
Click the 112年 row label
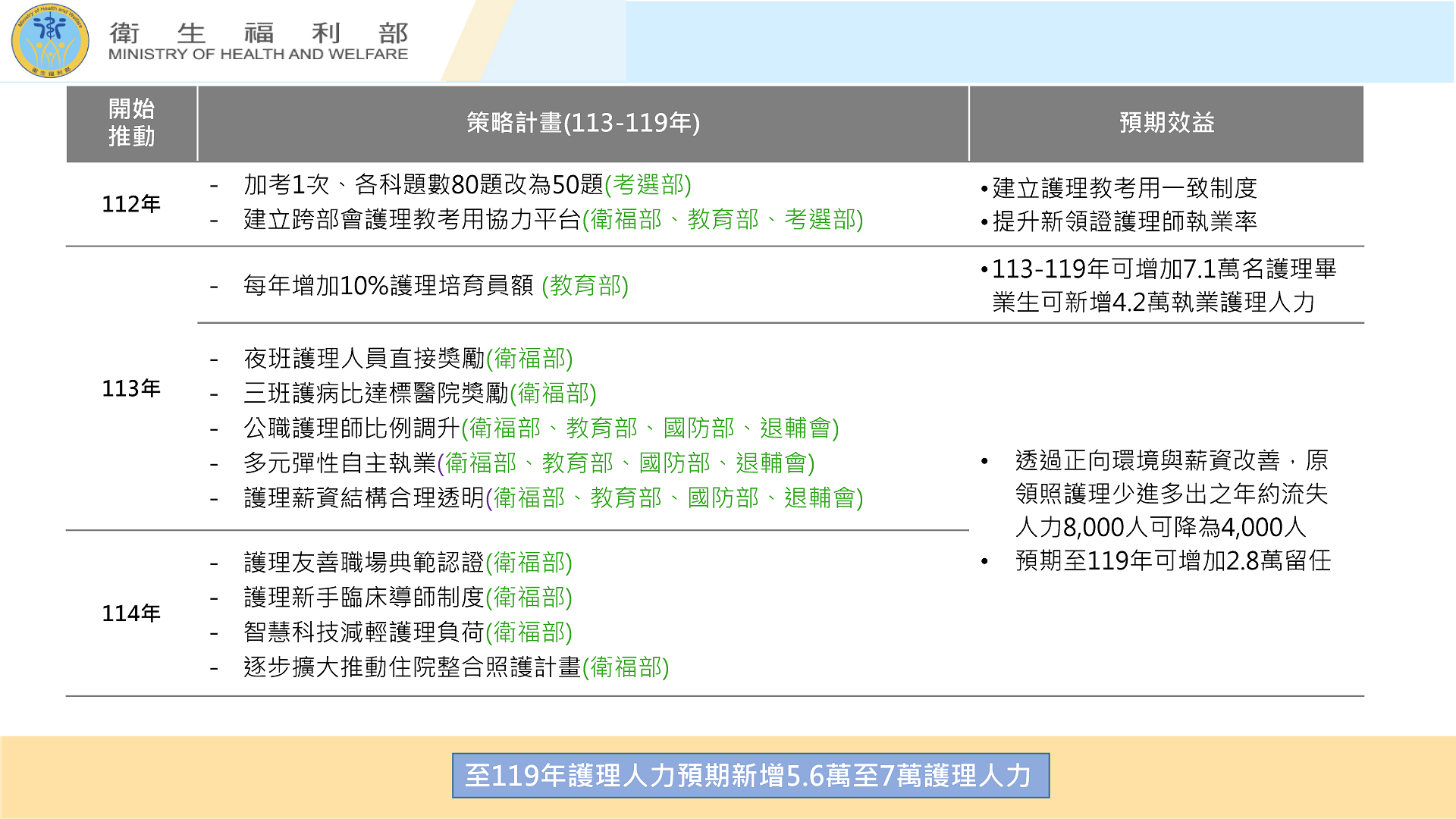[x=131, y=204]
